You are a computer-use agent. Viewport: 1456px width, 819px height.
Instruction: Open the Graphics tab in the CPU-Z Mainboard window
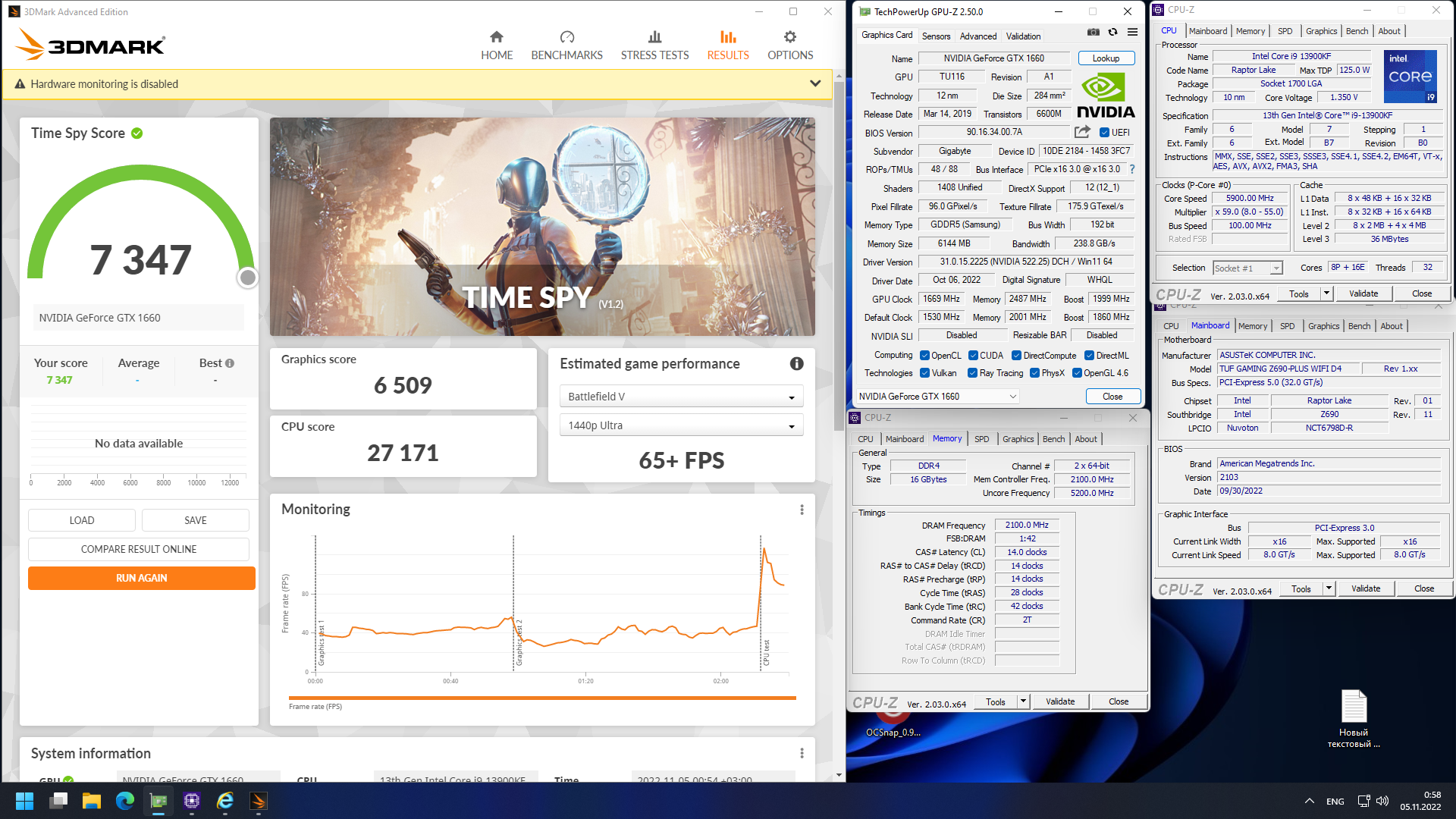(1323, 326)
